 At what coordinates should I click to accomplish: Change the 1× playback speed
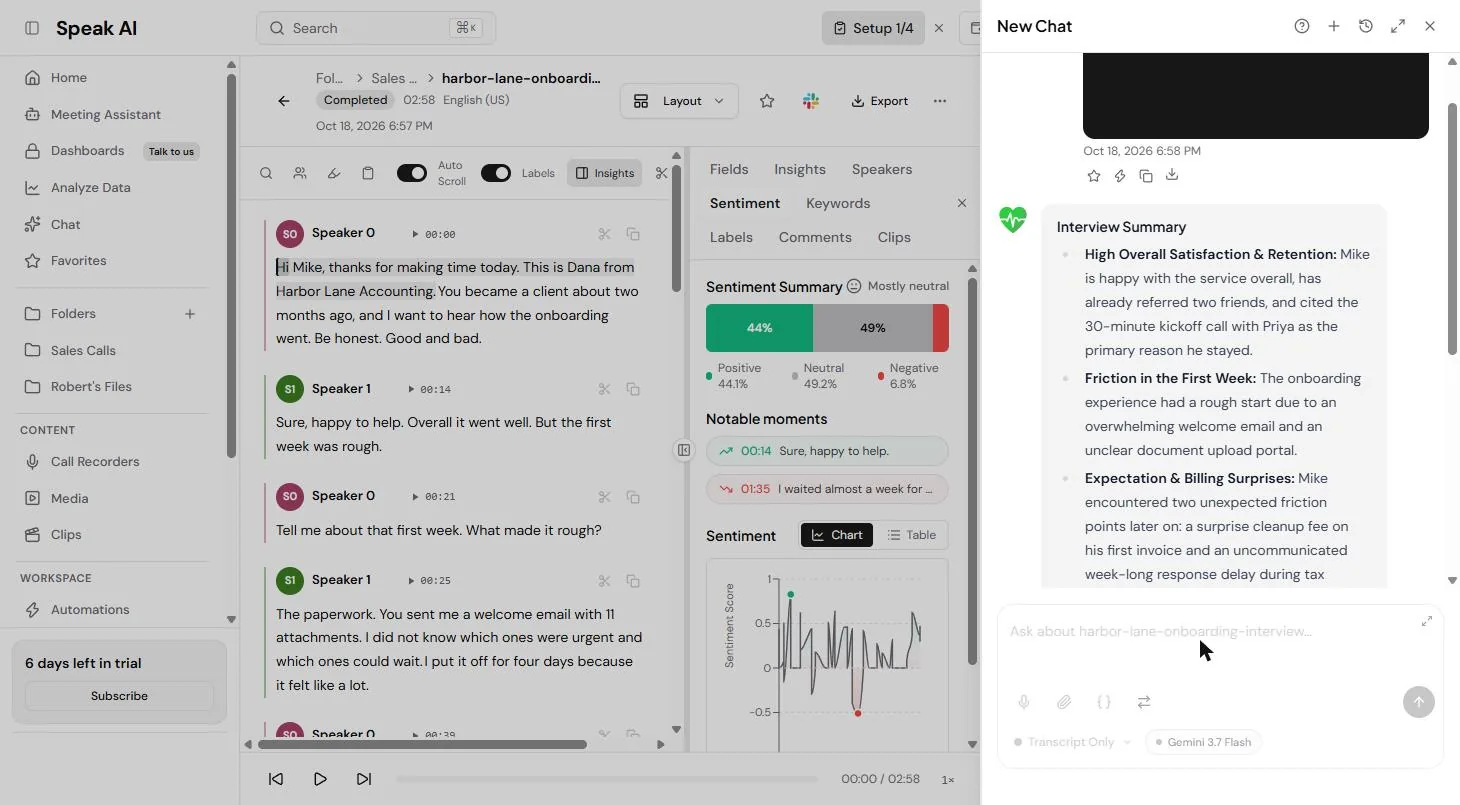point(948,779)
